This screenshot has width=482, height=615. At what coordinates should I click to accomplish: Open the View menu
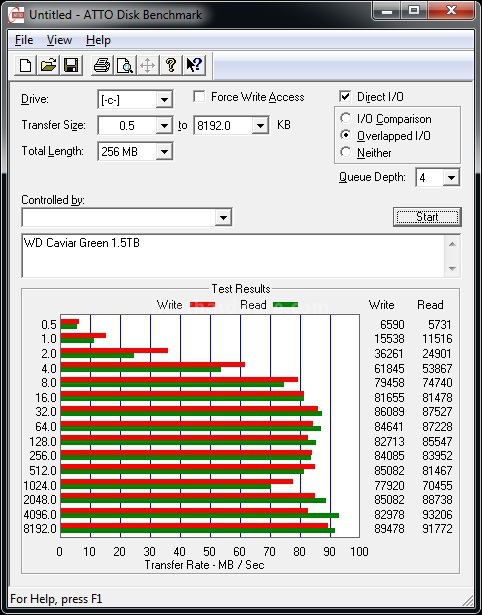coord(59,40)
